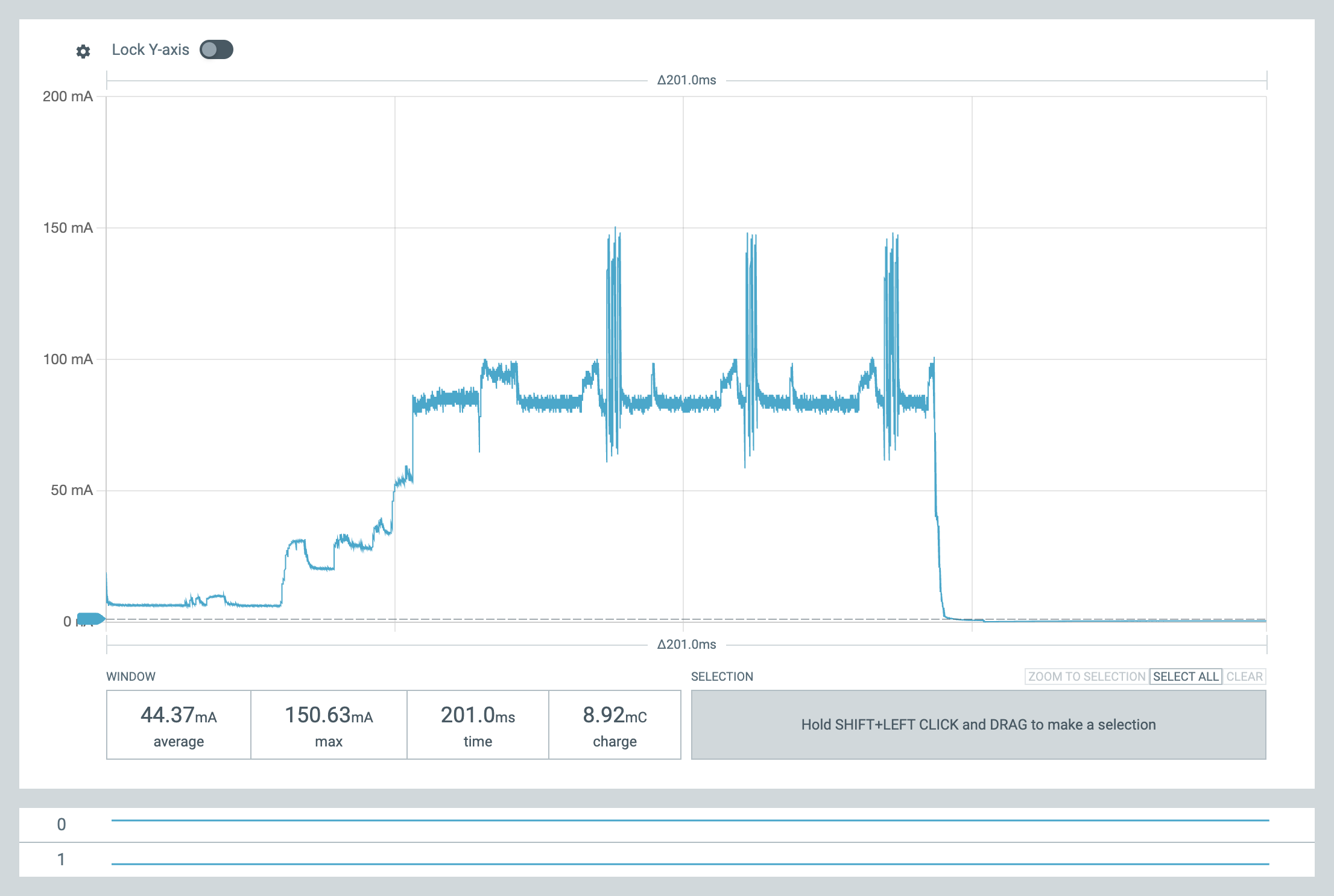Click the 150.63 mA max value box
Viewport: 1334px width, 896px height.
[x=329, y=725]
